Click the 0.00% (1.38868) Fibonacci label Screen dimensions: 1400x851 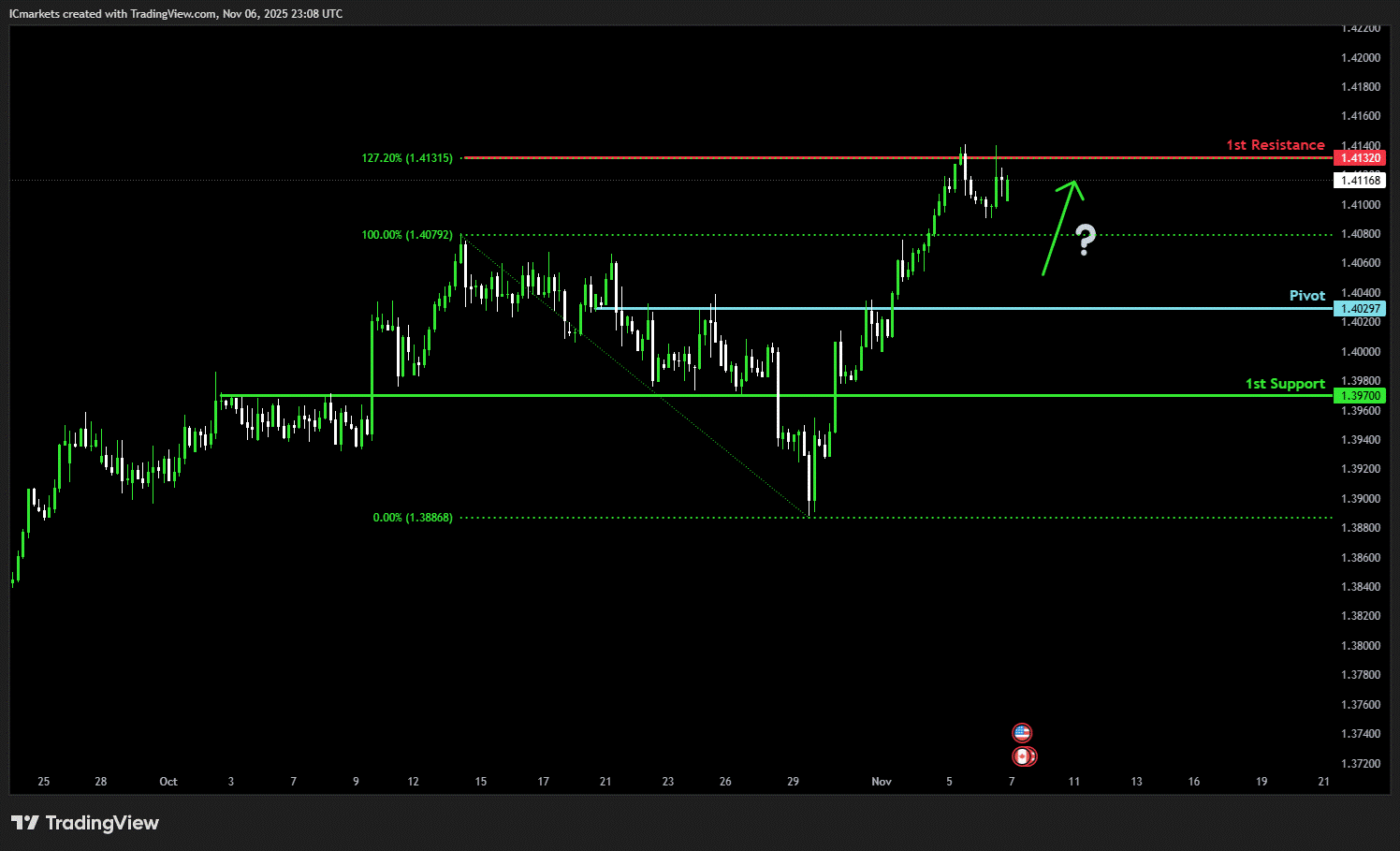point(413,518)
